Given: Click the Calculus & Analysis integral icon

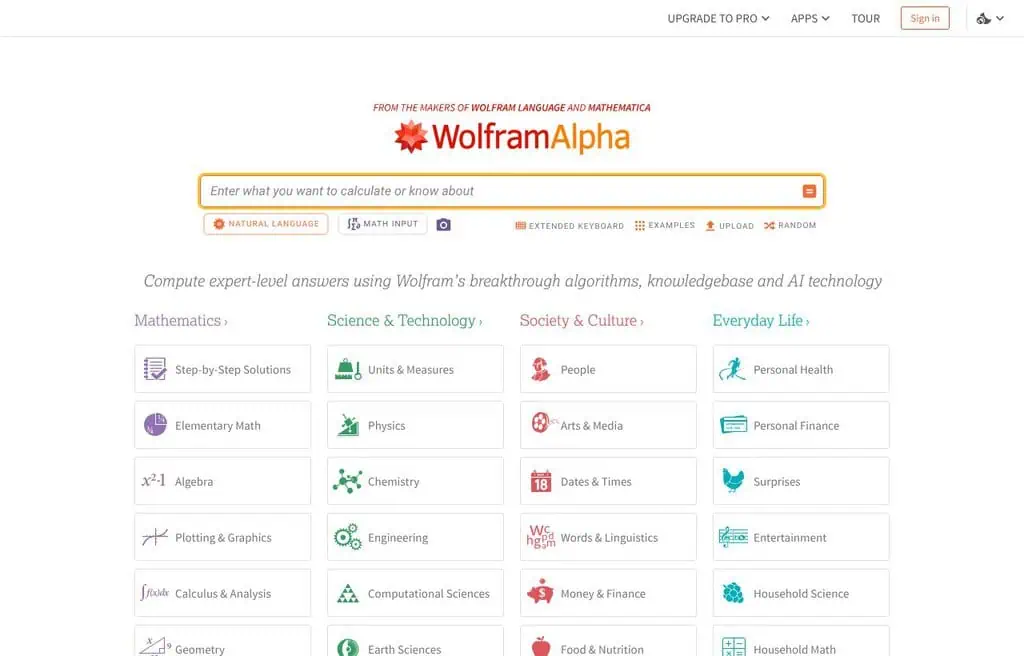Looking at the screenshot, I should 154,593.
